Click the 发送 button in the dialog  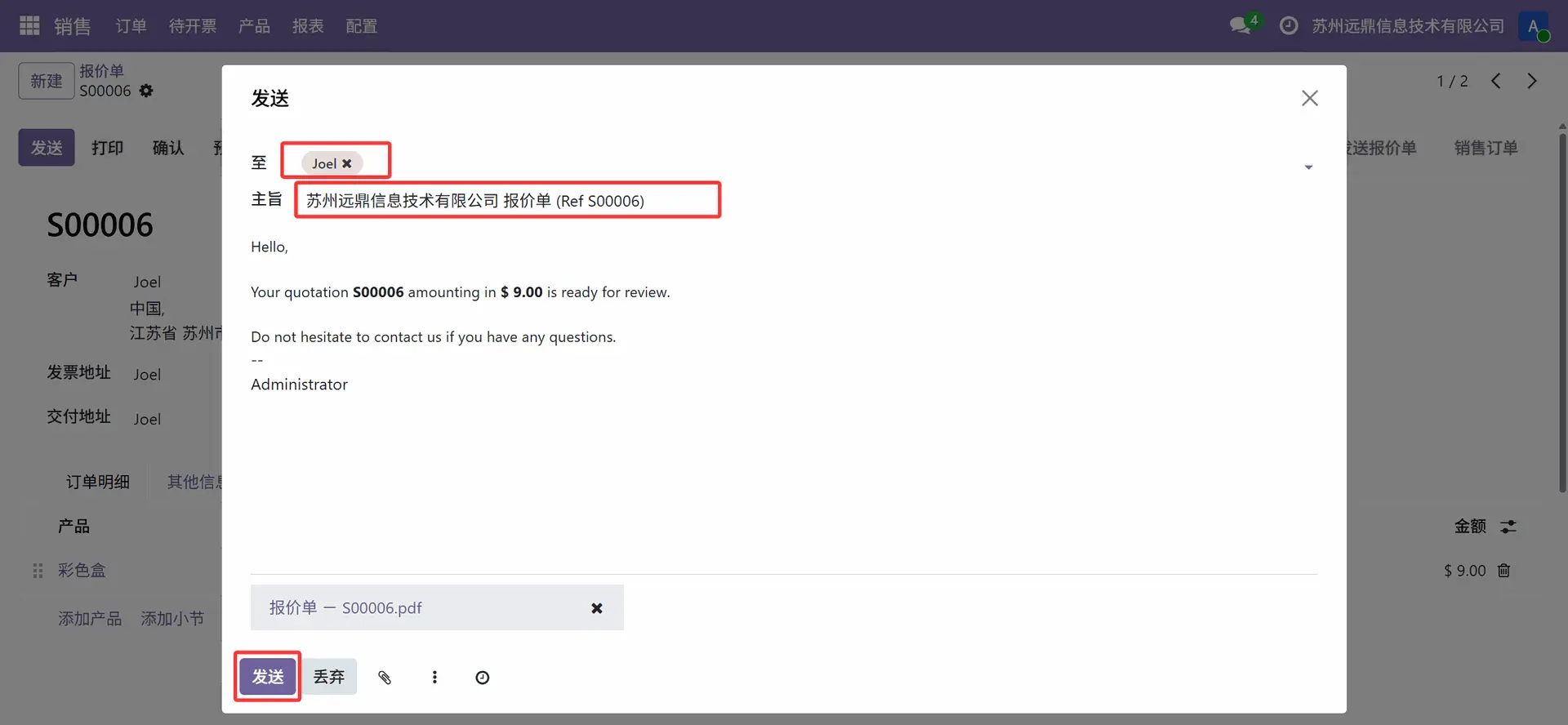point(268,677)
